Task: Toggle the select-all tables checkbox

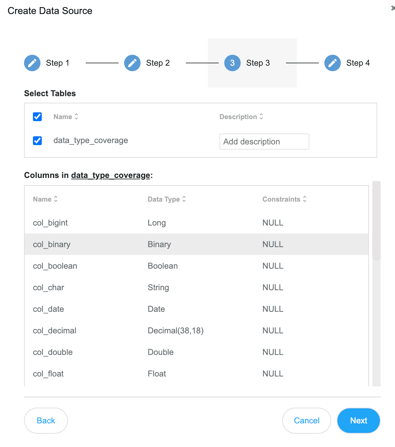Action: pos(37,117)
